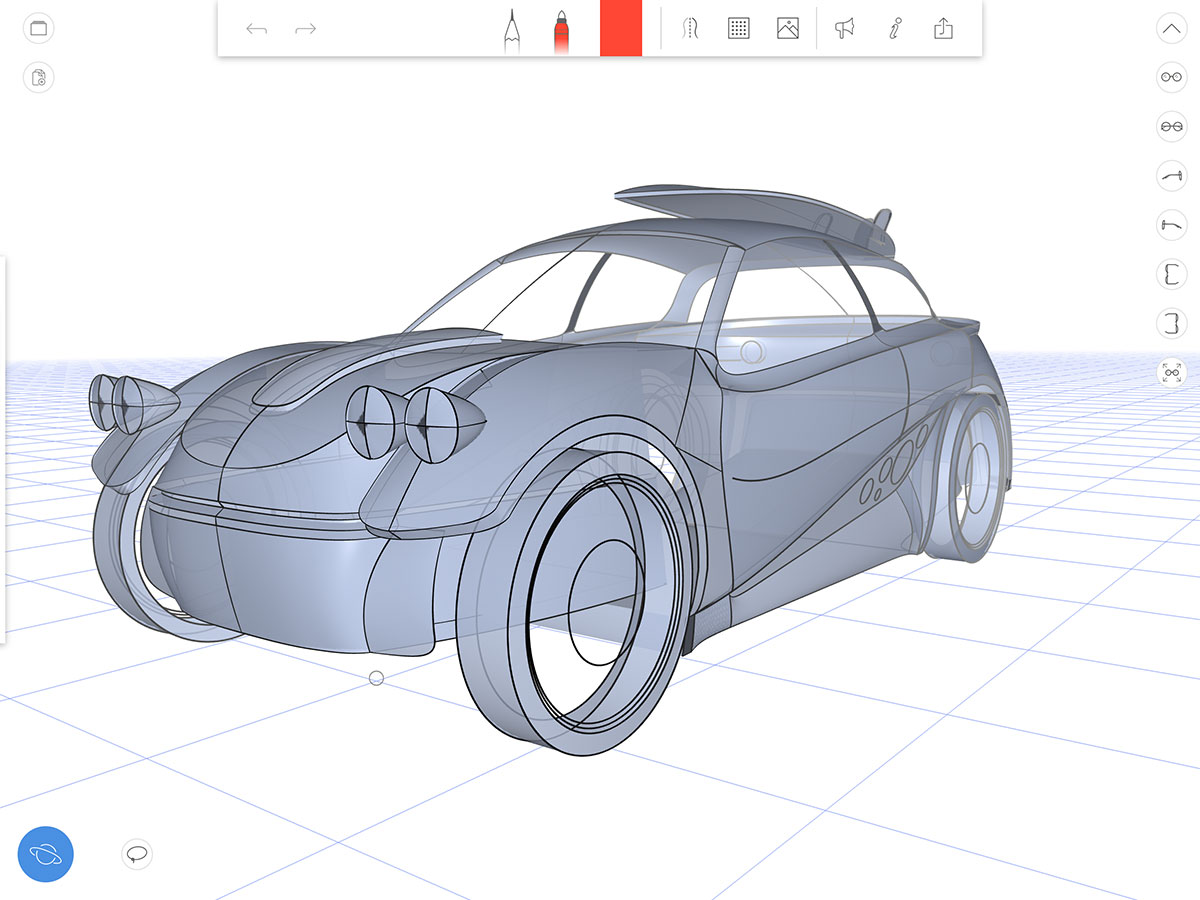Click the fit-to-view glasses icon

(x=1171, y=372)
